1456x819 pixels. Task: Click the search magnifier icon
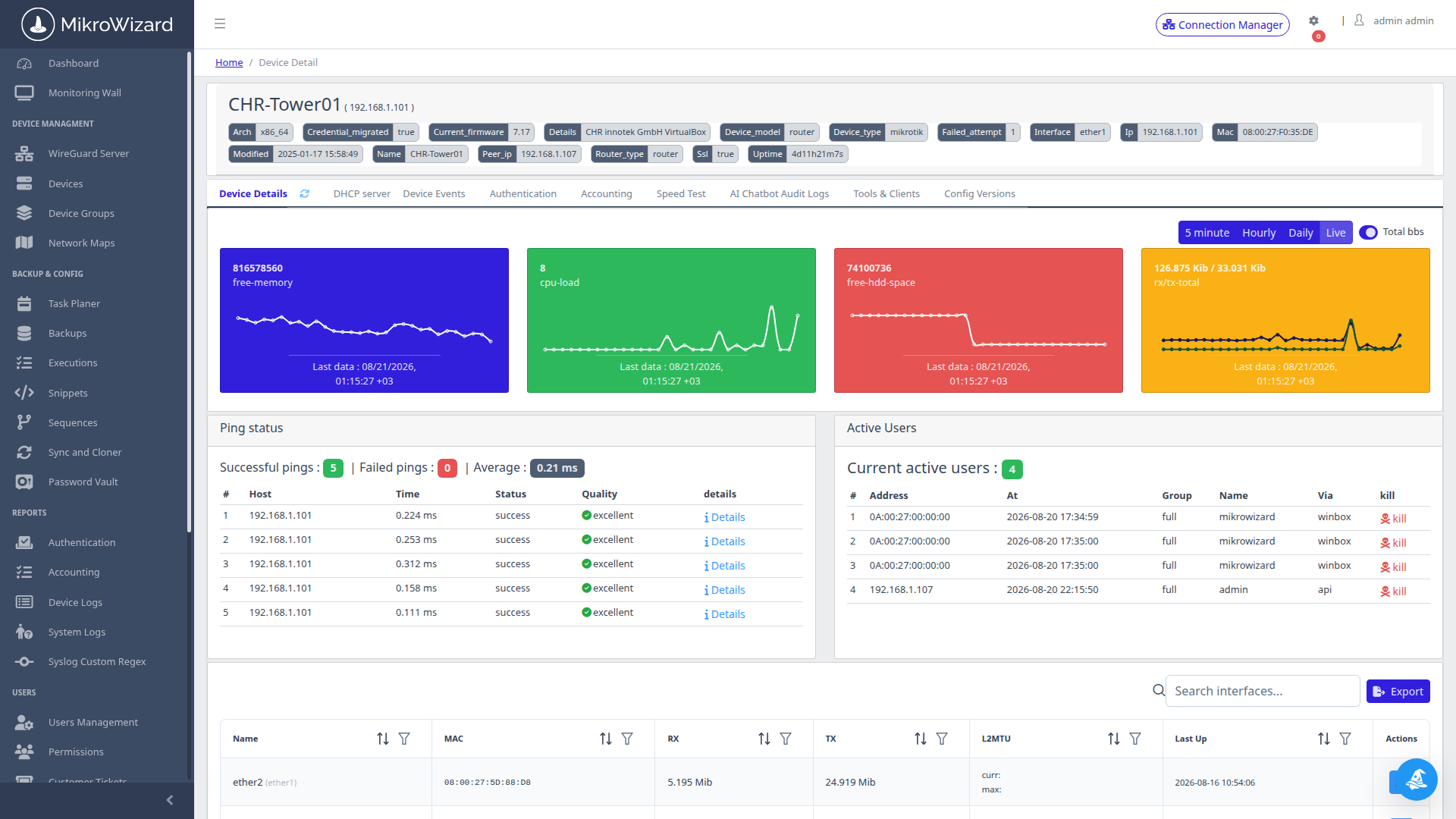pos(1158,690)
